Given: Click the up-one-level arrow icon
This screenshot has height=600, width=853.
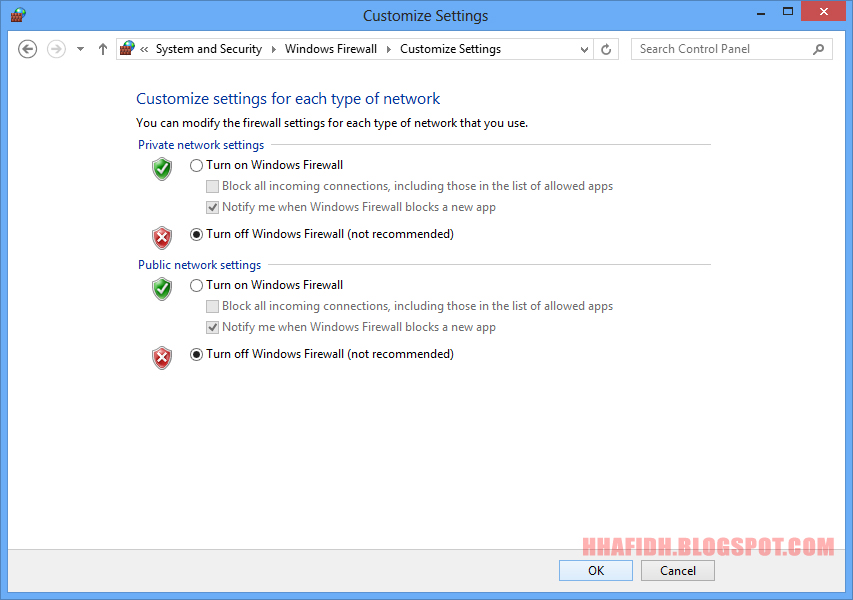Looking at the screenshot, I should tap(102, 48).
